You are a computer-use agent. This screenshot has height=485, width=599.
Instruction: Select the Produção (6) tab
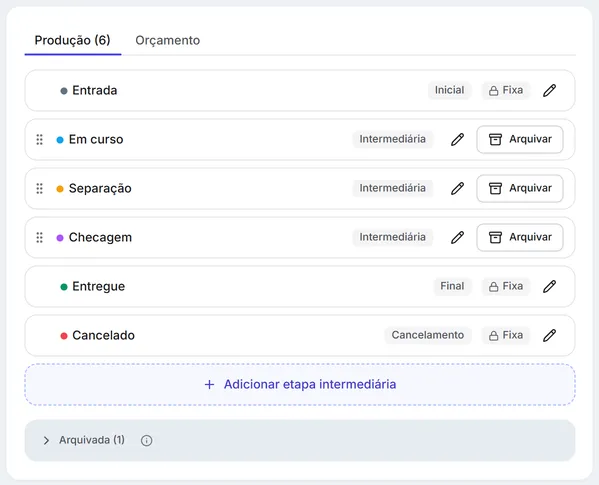(73, 40)
